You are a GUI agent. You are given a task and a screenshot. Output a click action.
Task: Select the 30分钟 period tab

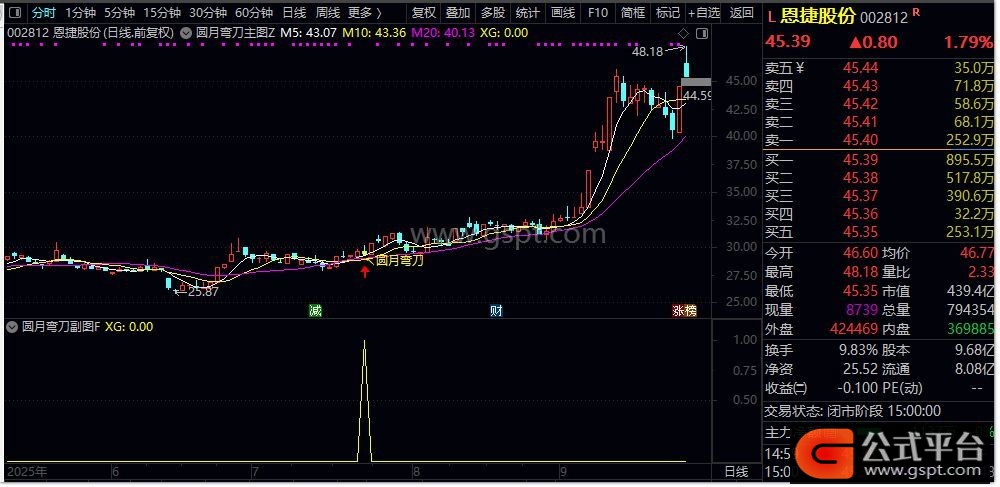208,12
